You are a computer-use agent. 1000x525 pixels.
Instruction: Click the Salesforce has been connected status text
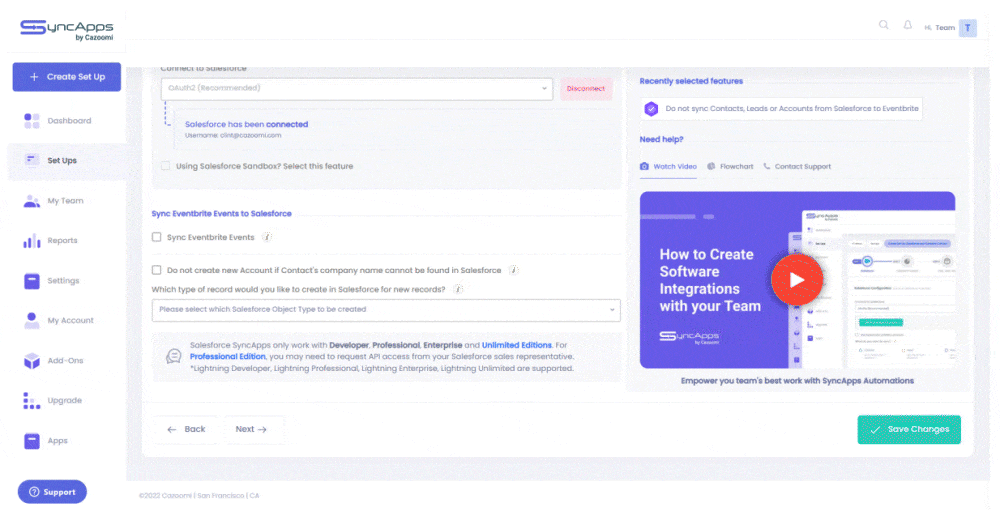pyautogui.click(x=246, y=124)
